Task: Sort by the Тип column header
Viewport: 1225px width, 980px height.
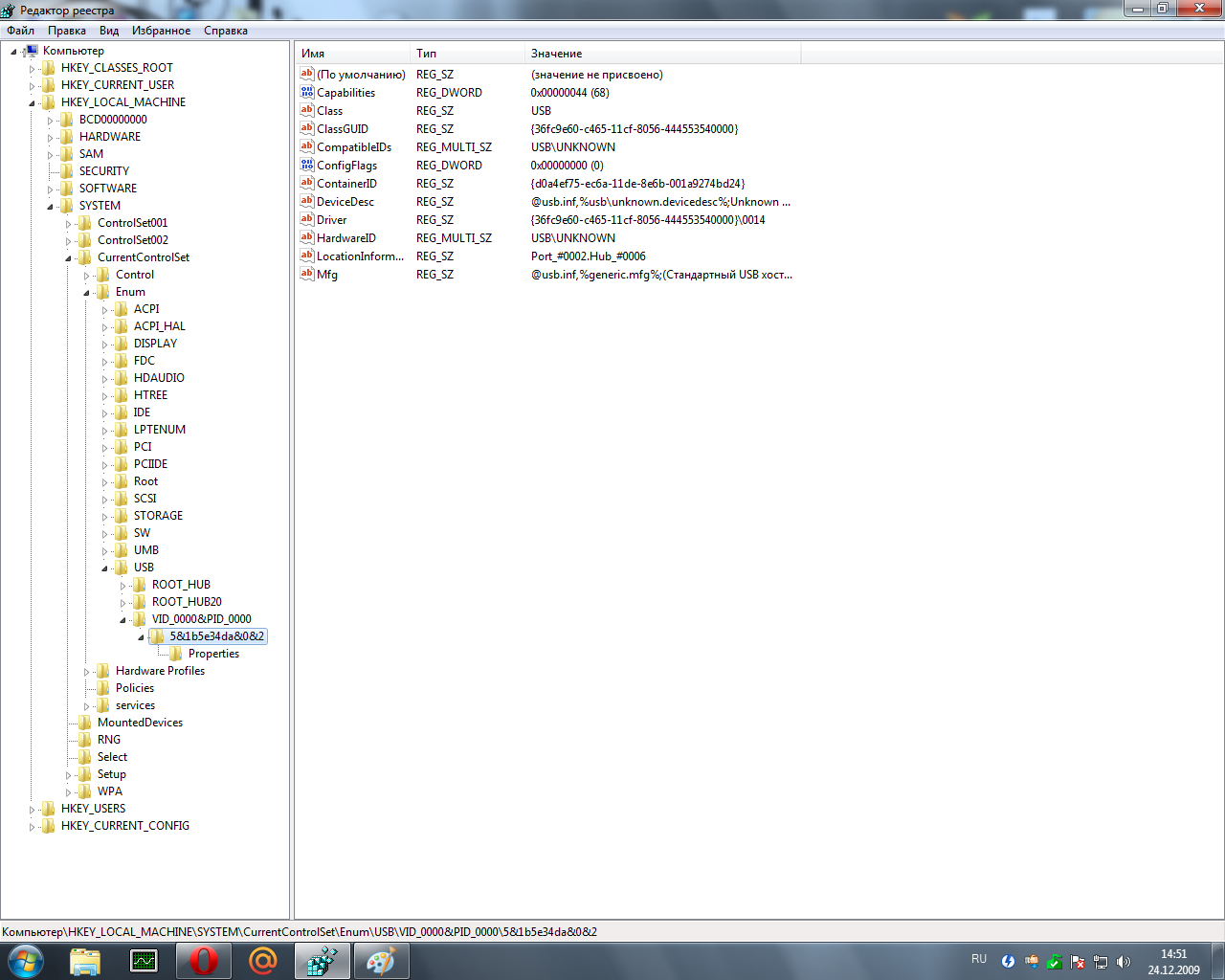Action: (x=467, y=54)
